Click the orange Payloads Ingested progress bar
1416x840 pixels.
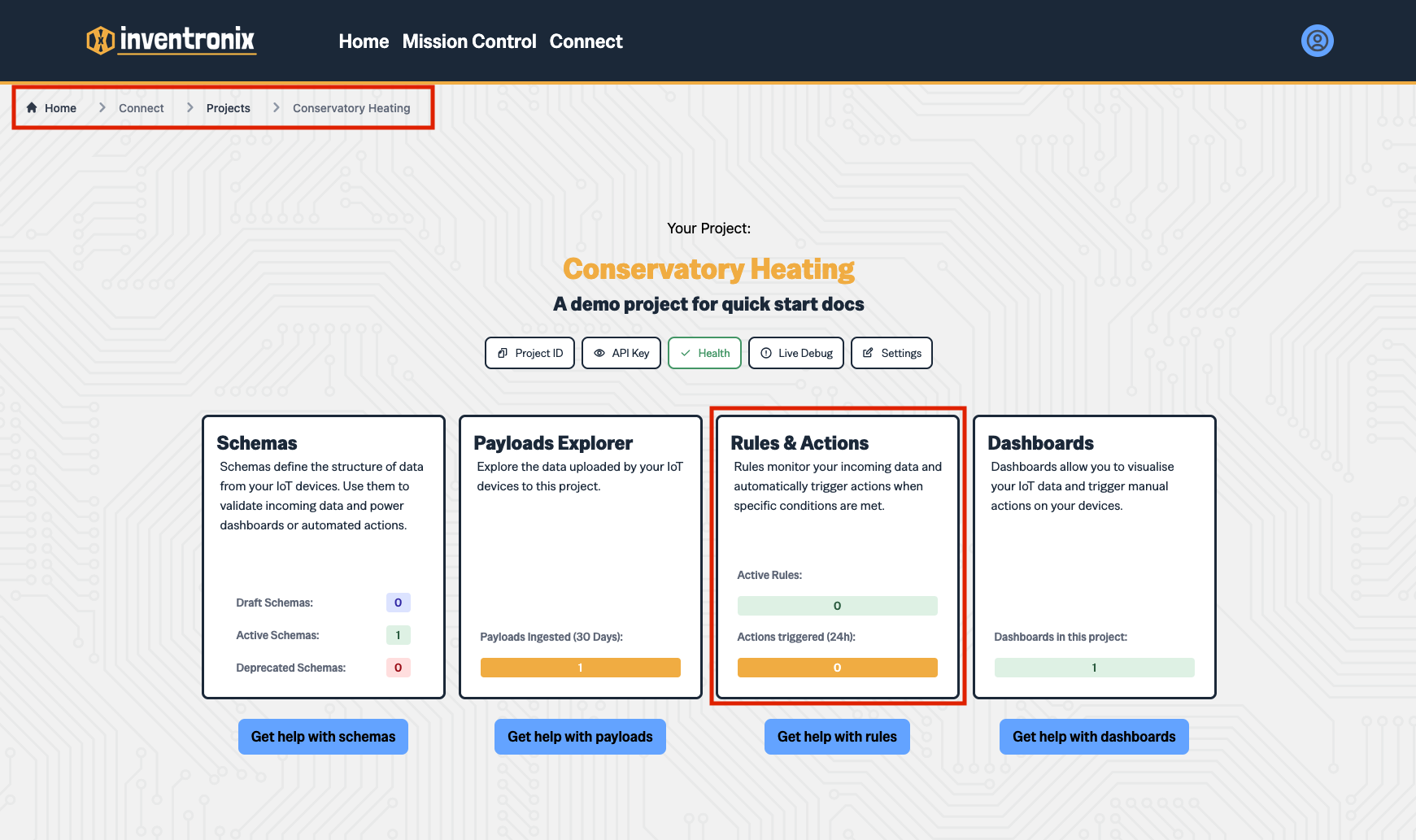pos(580,667)
